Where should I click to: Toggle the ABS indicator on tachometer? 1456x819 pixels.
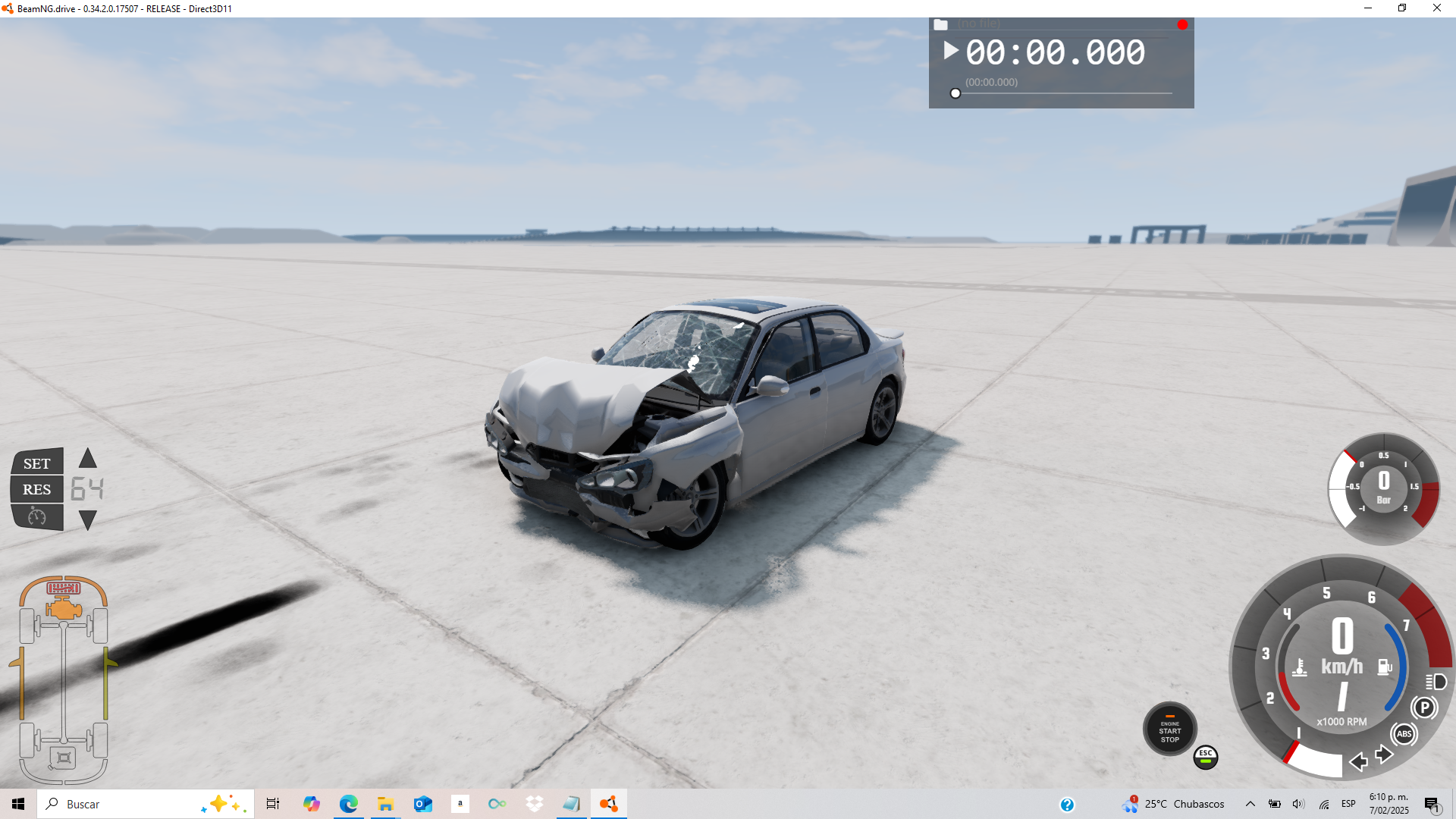(x=1404, y=733)
